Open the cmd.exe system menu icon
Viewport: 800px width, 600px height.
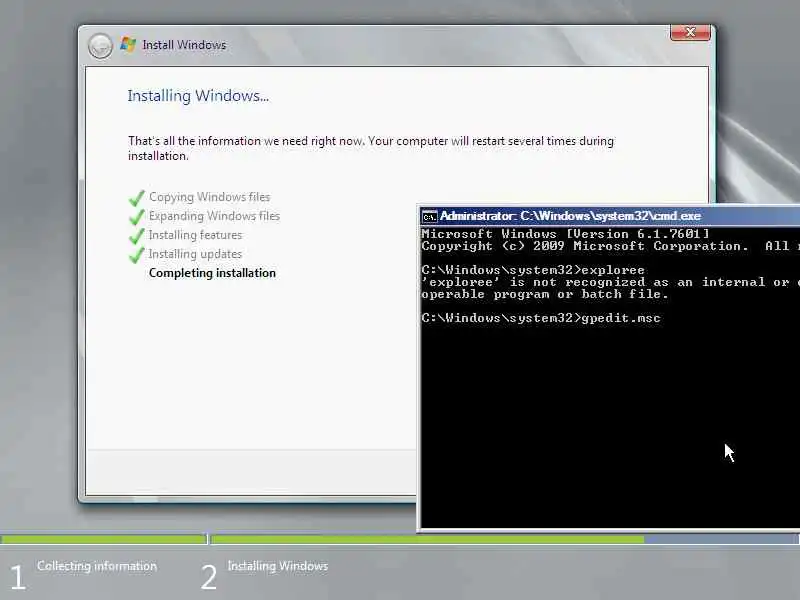[430, 217]
